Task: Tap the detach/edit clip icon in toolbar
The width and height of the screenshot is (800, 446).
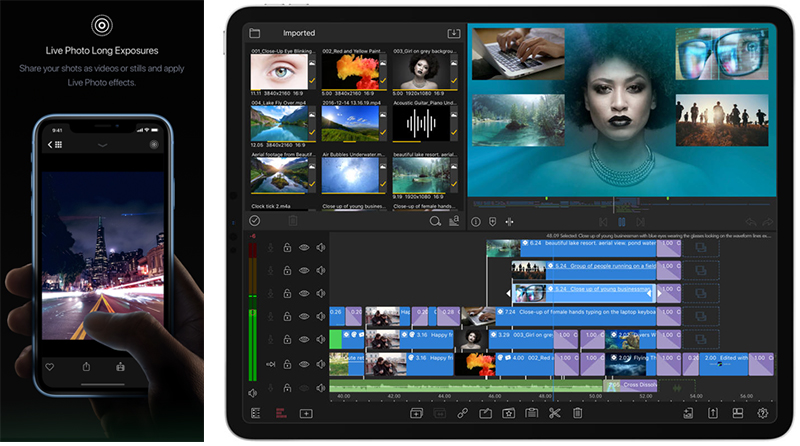Action: [485, 413]
